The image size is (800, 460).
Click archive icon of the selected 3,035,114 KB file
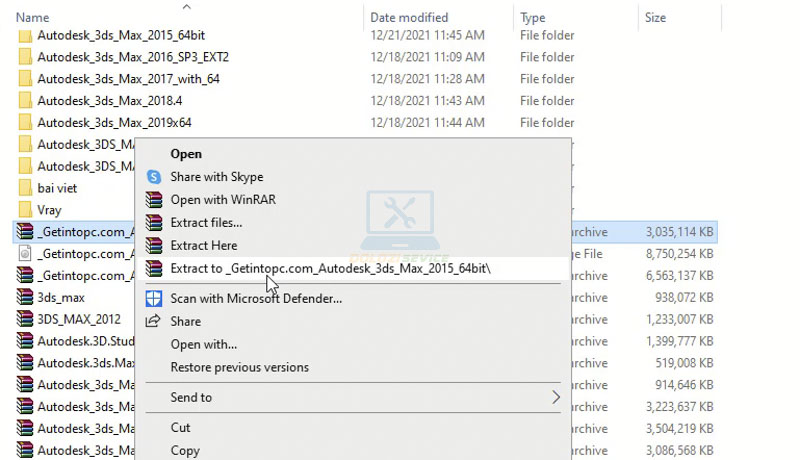coord(24,232)
